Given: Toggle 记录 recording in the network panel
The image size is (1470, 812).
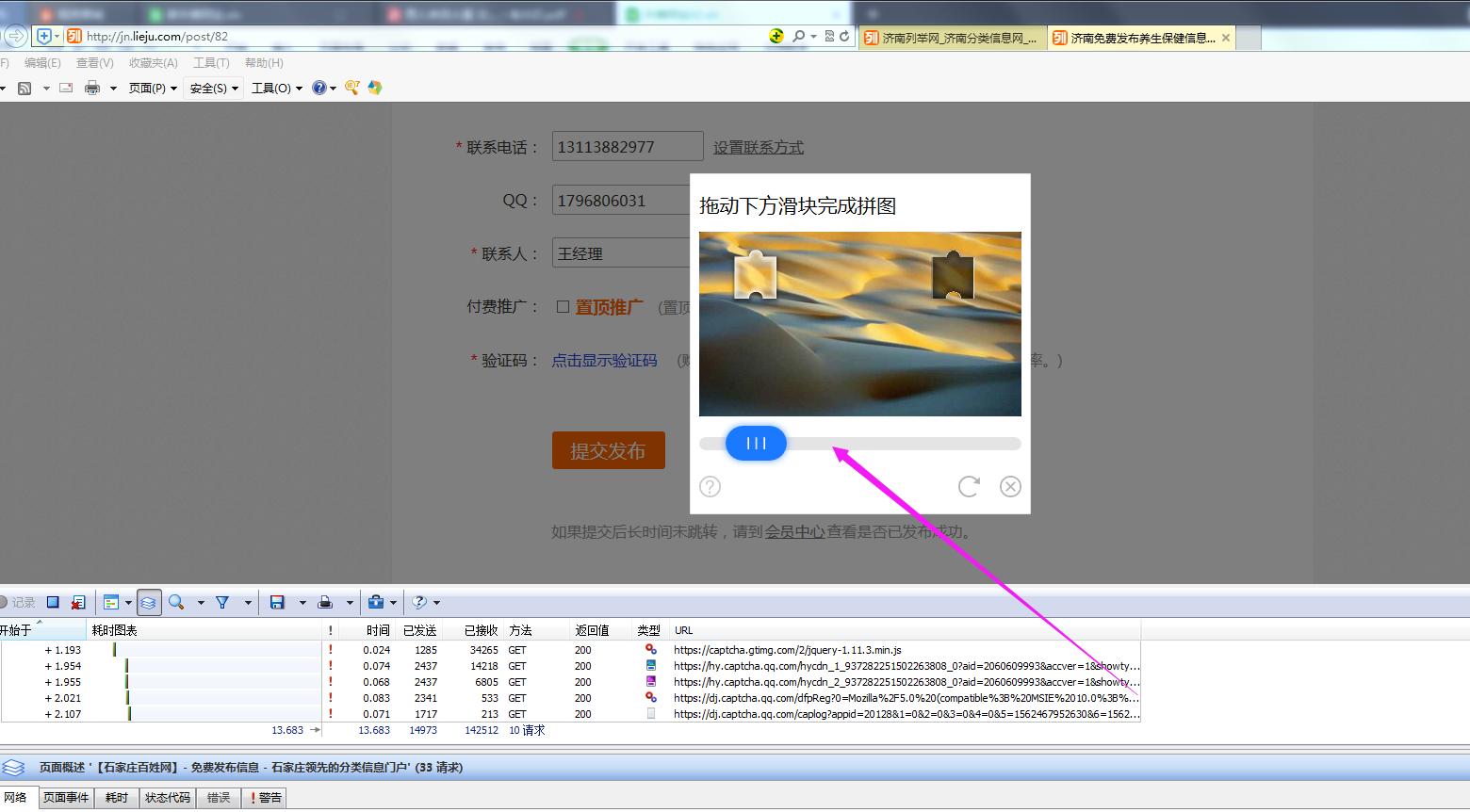Looking at the screenshot, I should [20, 602].
